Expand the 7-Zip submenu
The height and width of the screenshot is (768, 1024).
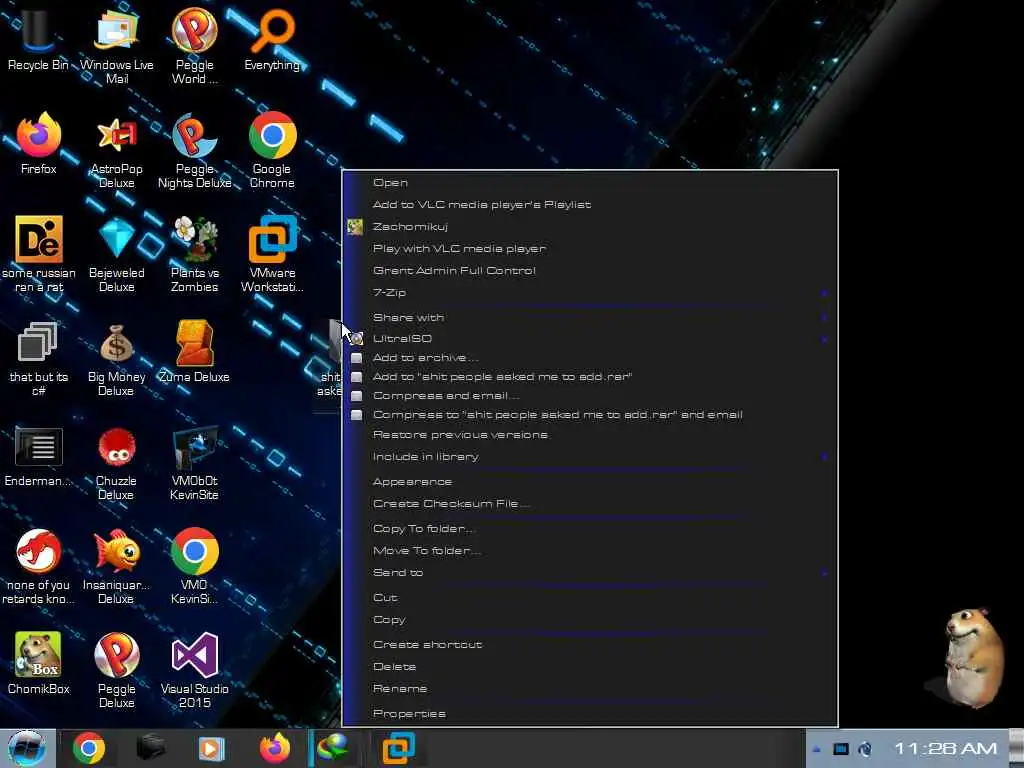coord(590,293)
